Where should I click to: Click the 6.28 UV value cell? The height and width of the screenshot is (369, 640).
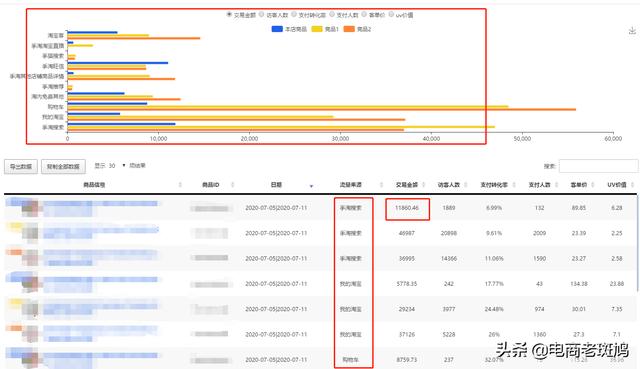(617, 208)
